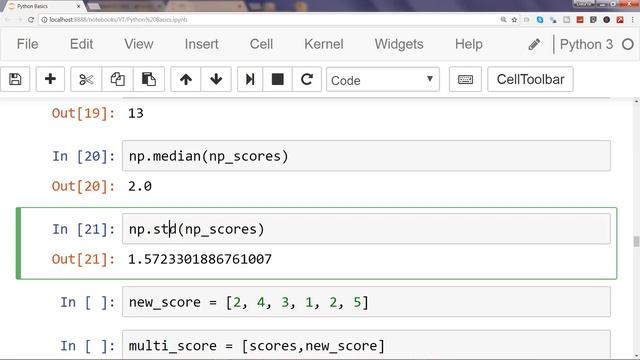The height and width of the screenshot is (360, 640).
Task: Open the Kernel menu
Action: (324, 44)
